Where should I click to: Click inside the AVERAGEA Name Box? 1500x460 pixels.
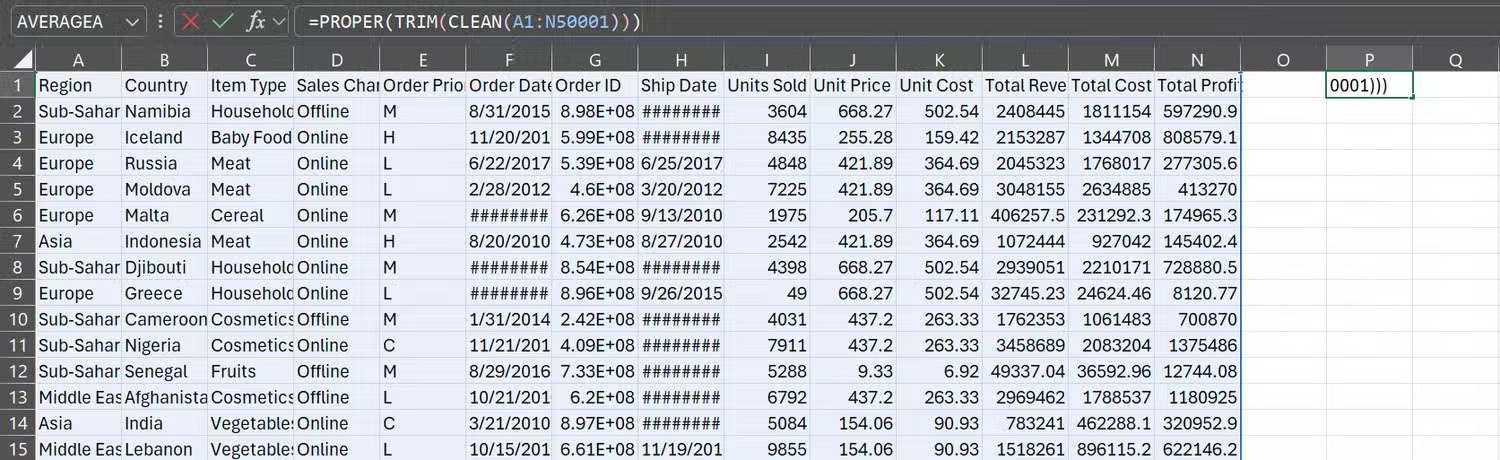(65, 21)
